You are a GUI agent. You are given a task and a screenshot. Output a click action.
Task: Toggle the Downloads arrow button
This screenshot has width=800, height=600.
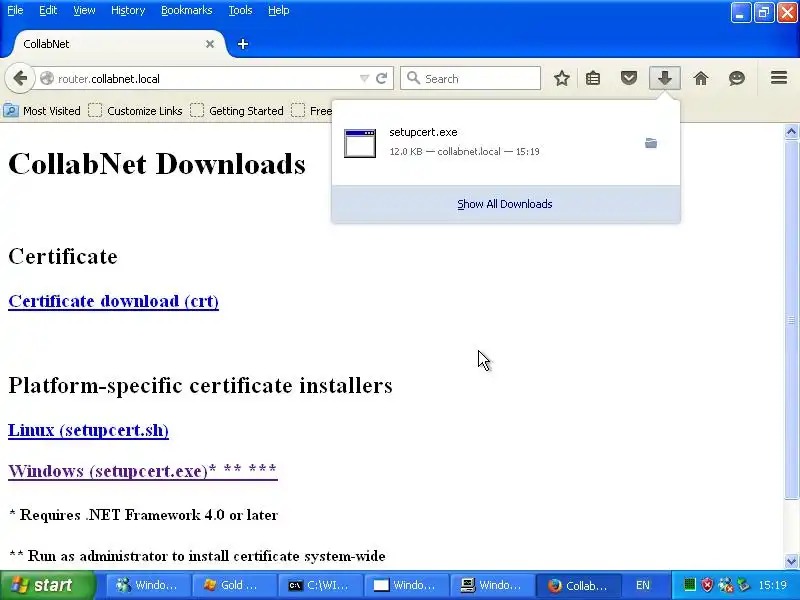coord(664,78)
